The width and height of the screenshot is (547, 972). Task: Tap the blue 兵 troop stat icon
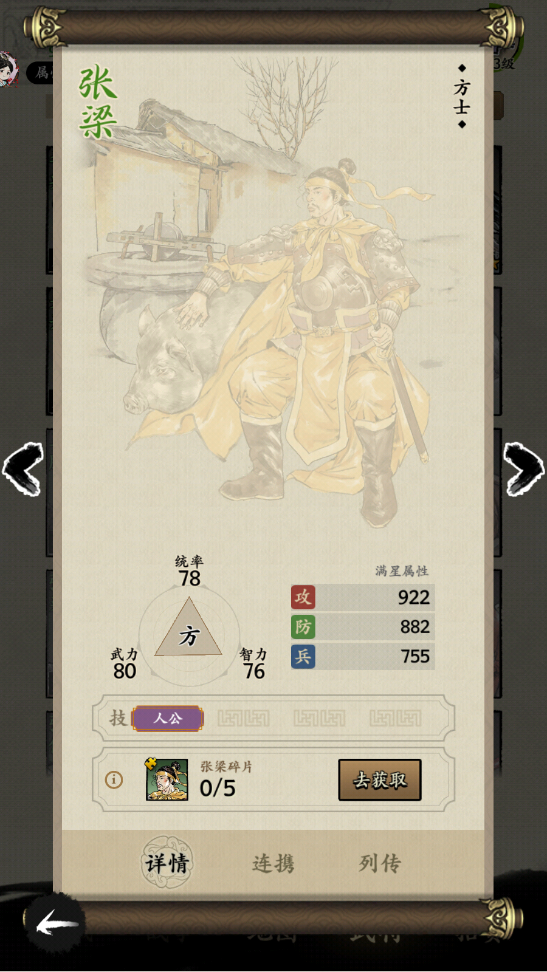click(303, 656)
